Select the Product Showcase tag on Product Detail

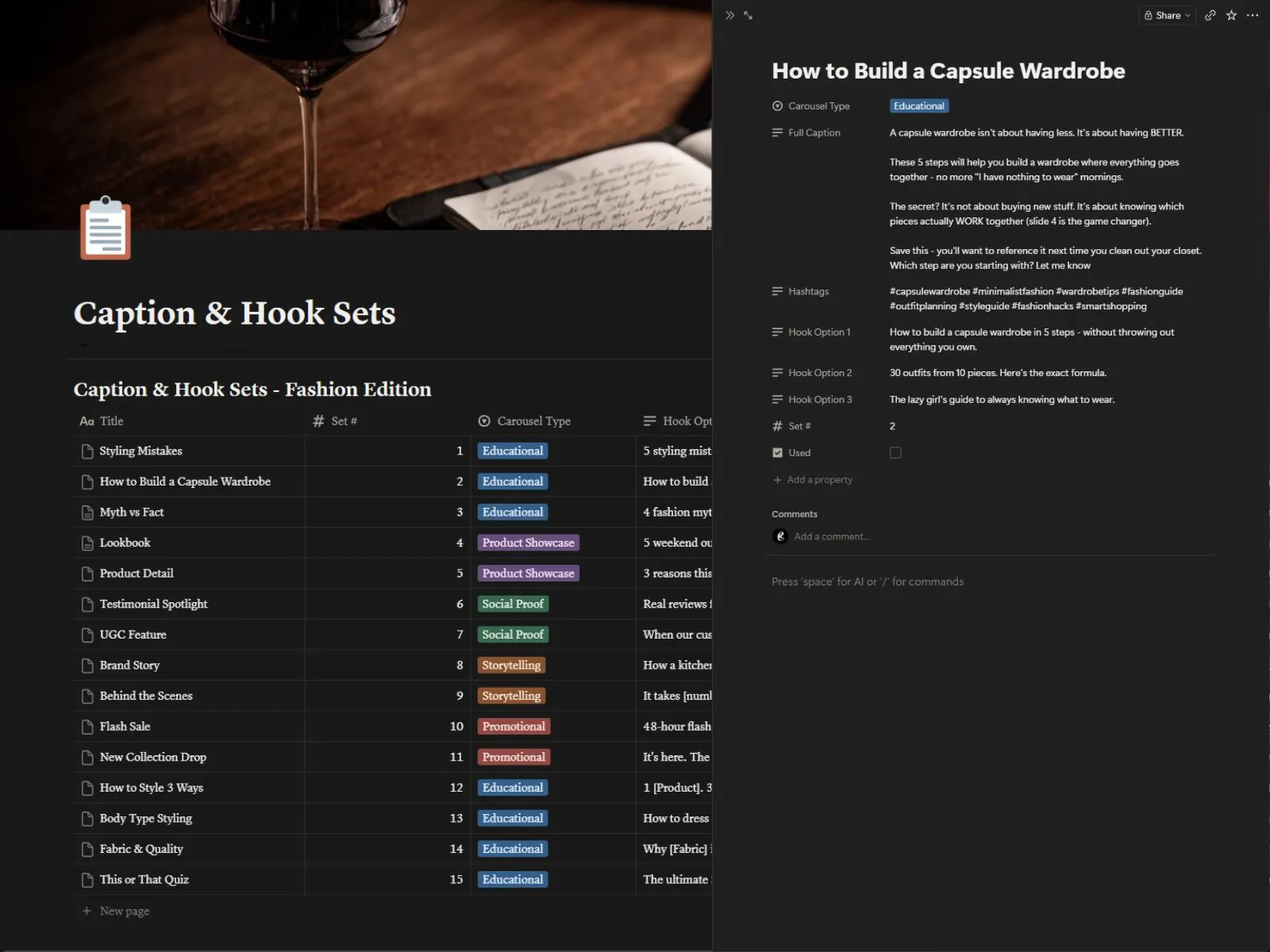(x=528, y=574)
